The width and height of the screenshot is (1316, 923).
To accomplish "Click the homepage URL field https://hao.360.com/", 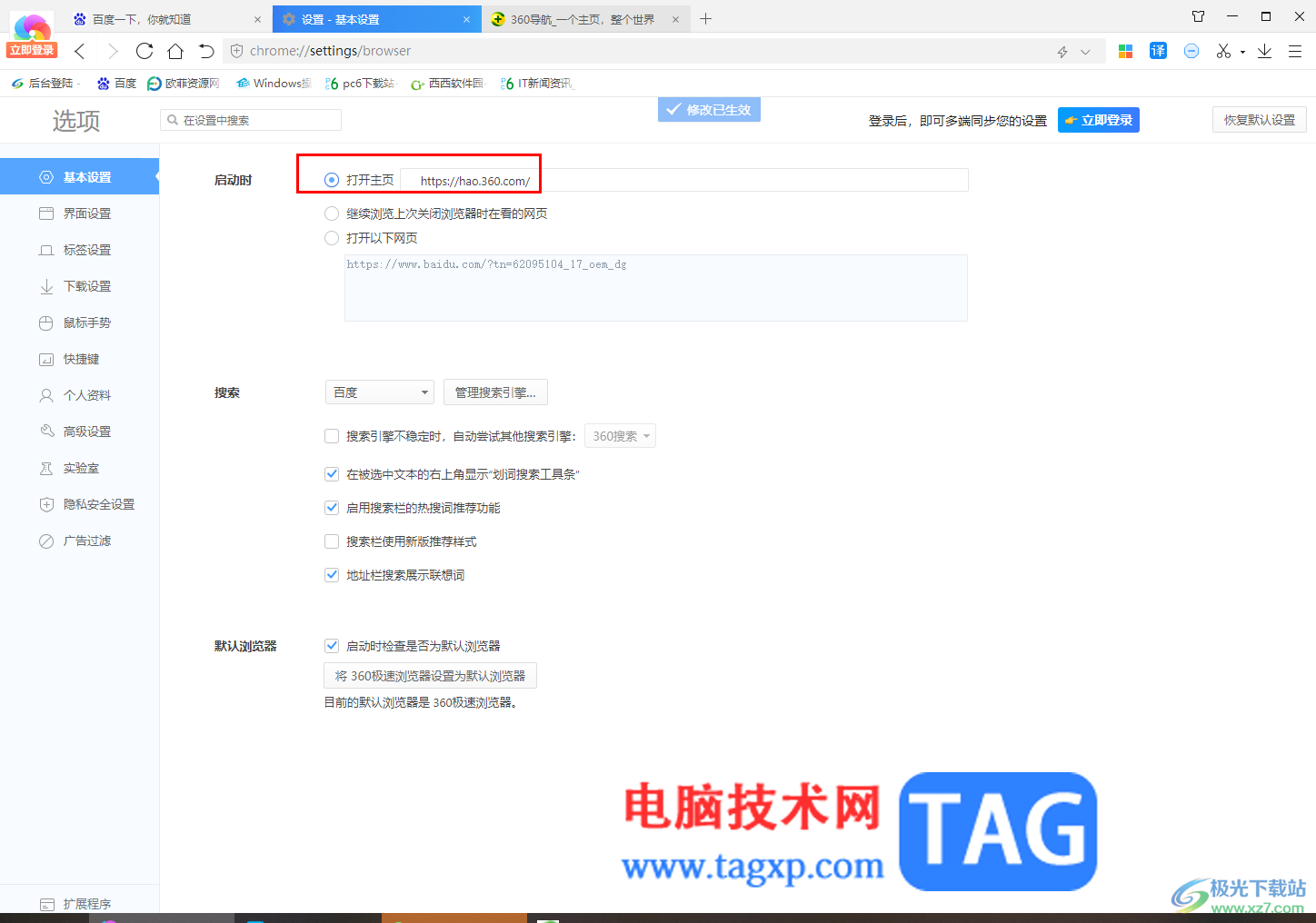I will tap(684, 180).
